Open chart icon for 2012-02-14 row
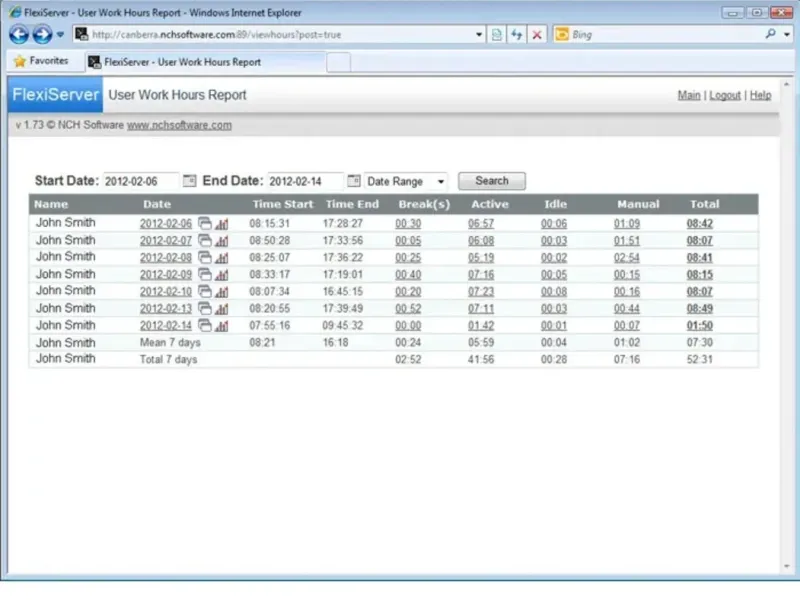 [x=221, y=326]
